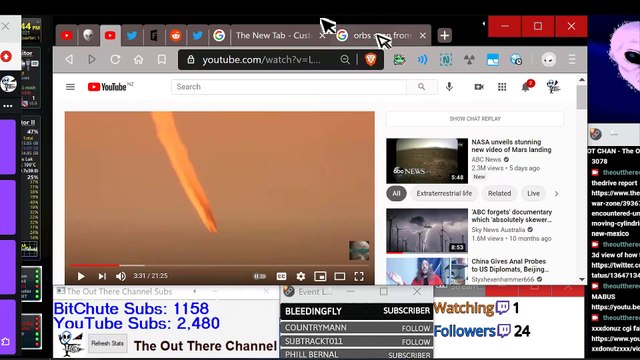640x360 pixels.
Task: Open NASA Mars landing video thumbnail
Action: coord(427,161)
